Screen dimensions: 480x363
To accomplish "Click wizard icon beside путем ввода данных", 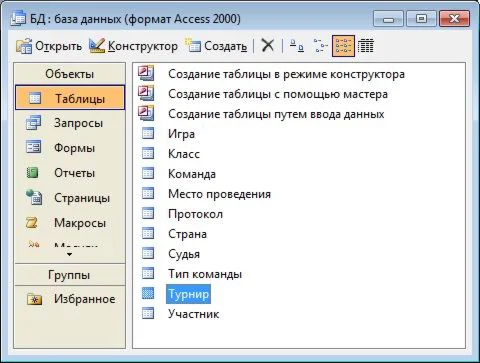I will (146, 113).
